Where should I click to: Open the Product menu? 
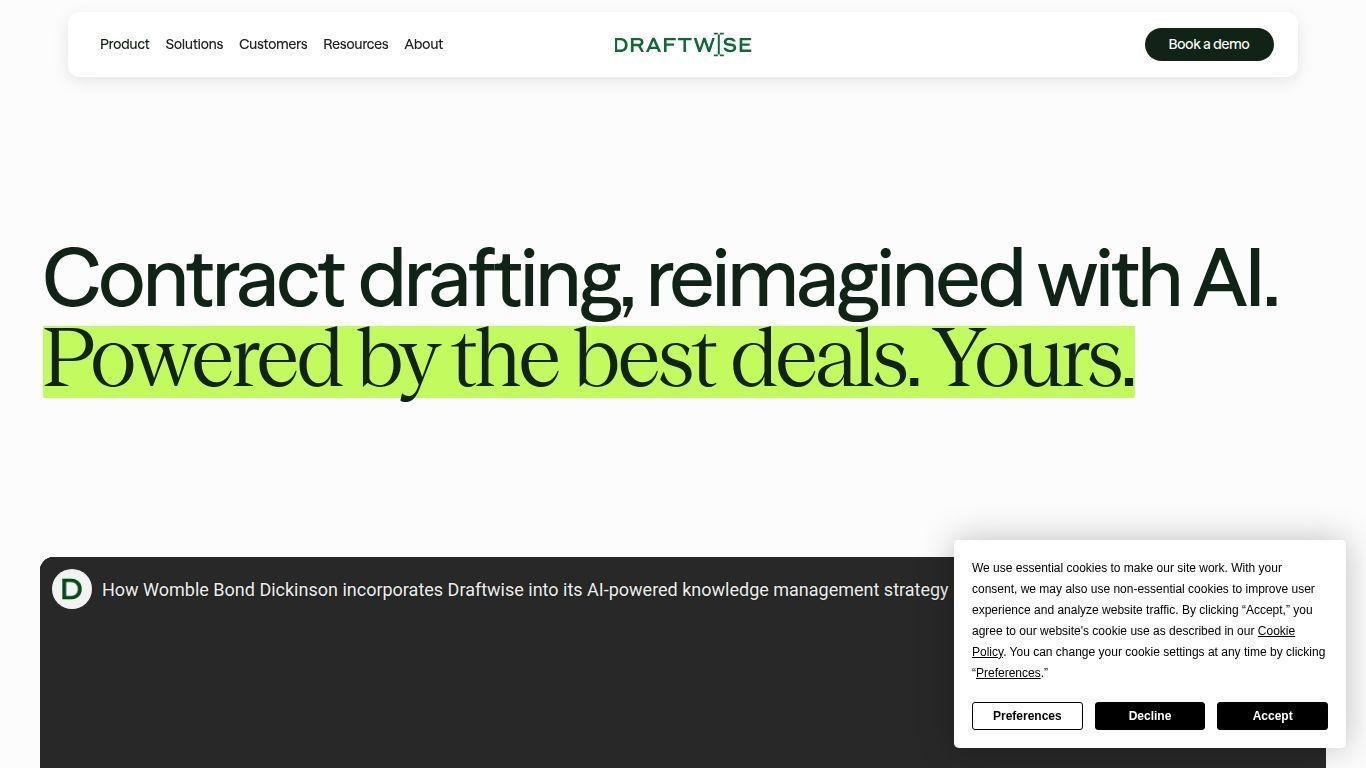[x=124, y=44]
